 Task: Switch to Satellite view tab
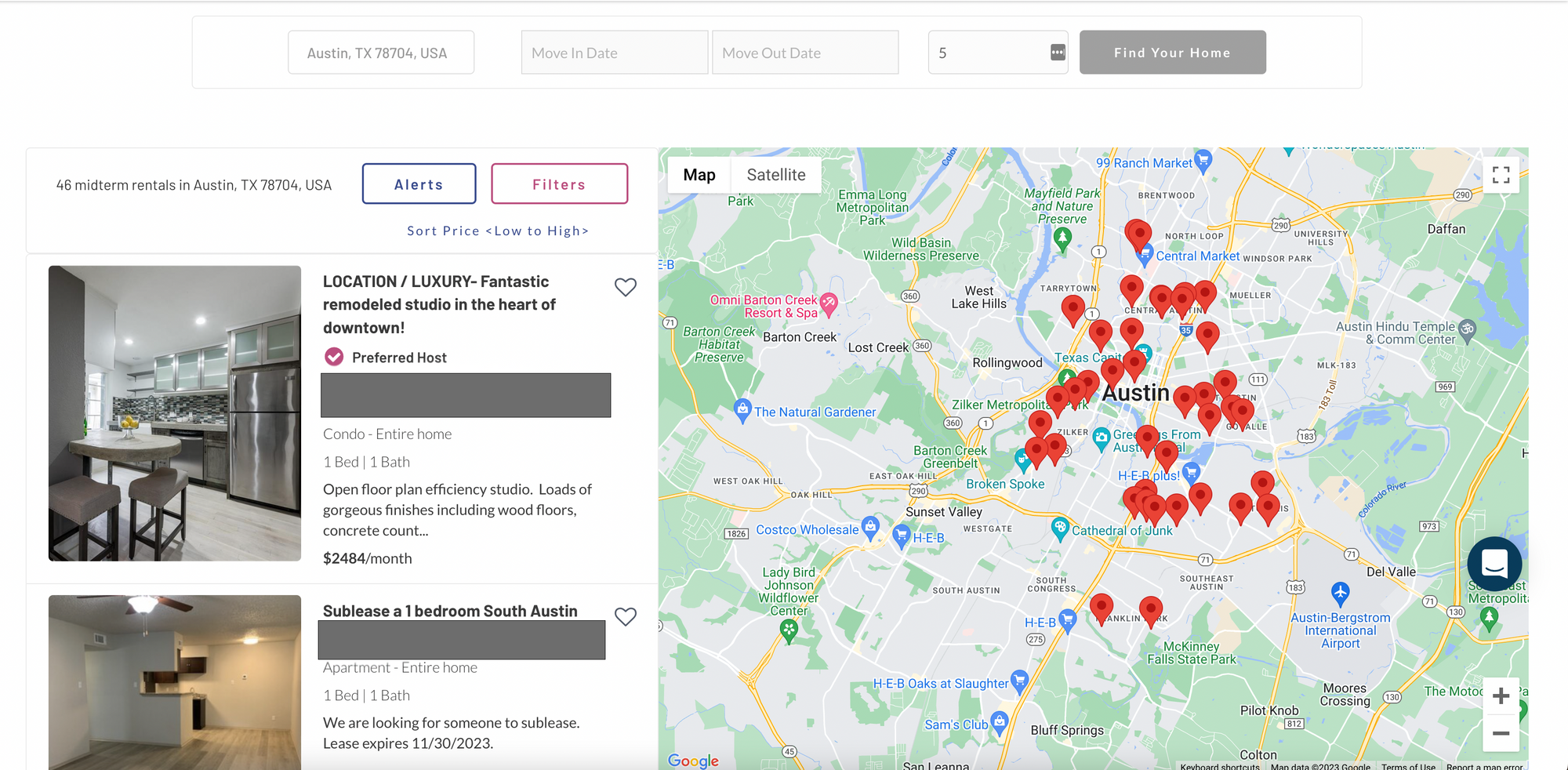(x=776, y=175)
